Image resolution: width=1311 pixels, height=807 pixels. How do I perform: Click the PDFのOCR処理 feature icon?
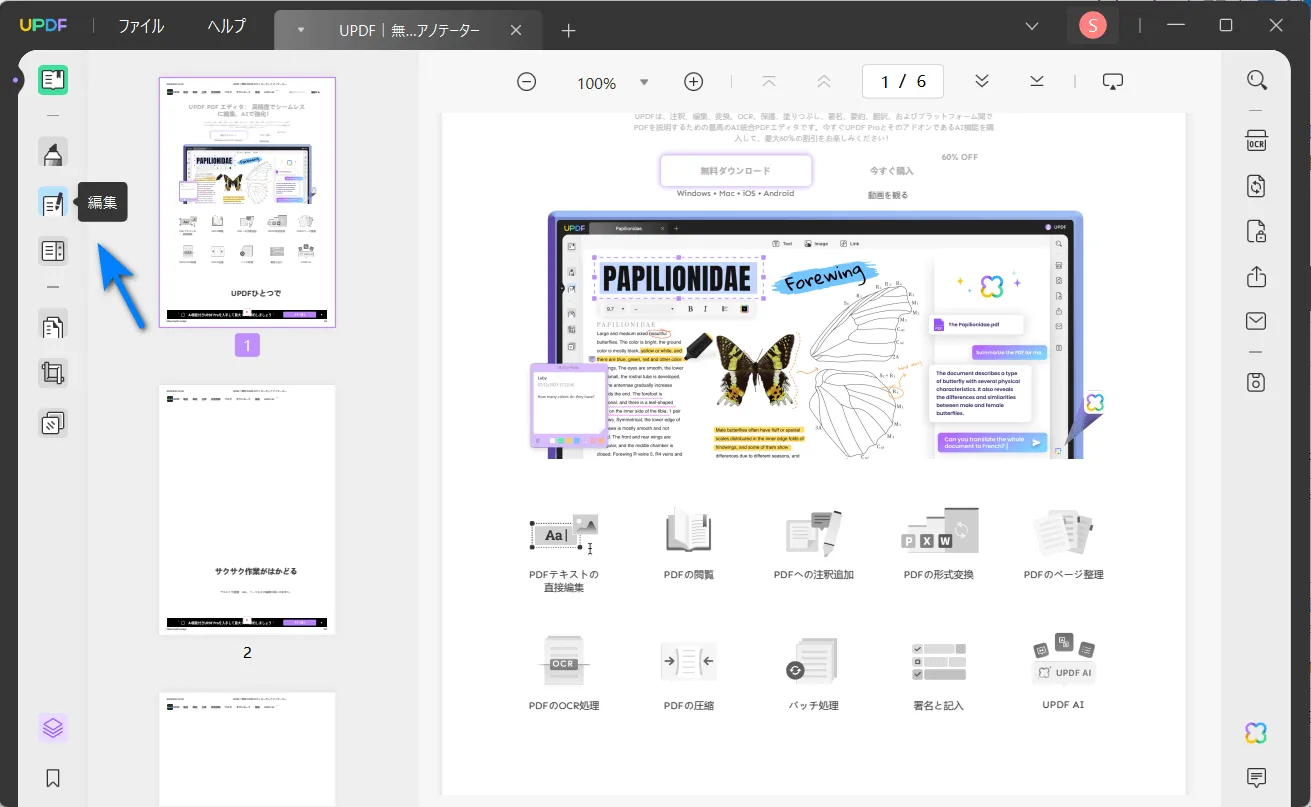coord(564,661)
